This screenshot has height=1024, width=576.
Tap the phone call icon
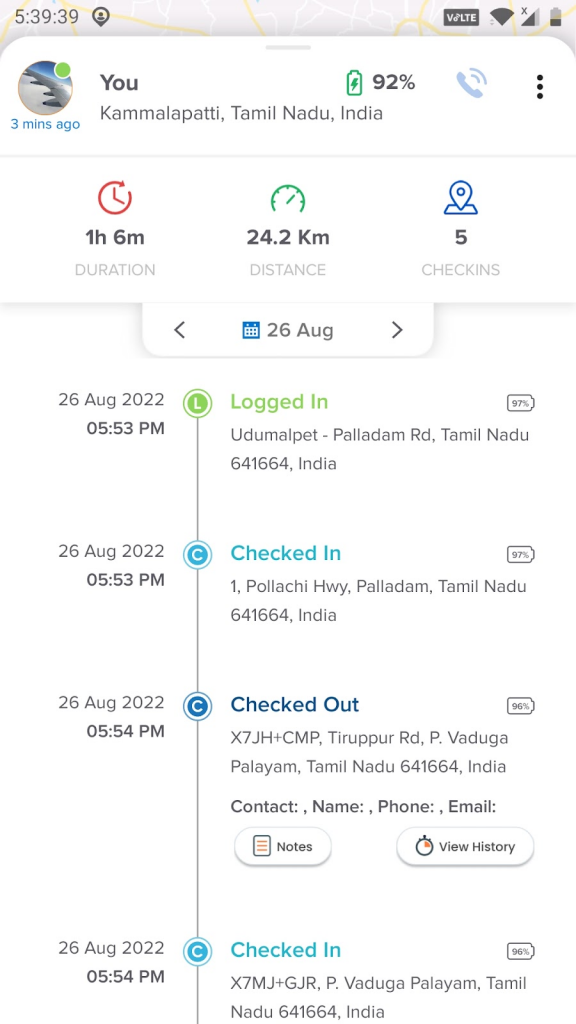pyautogui.click(x=471, y=84)
